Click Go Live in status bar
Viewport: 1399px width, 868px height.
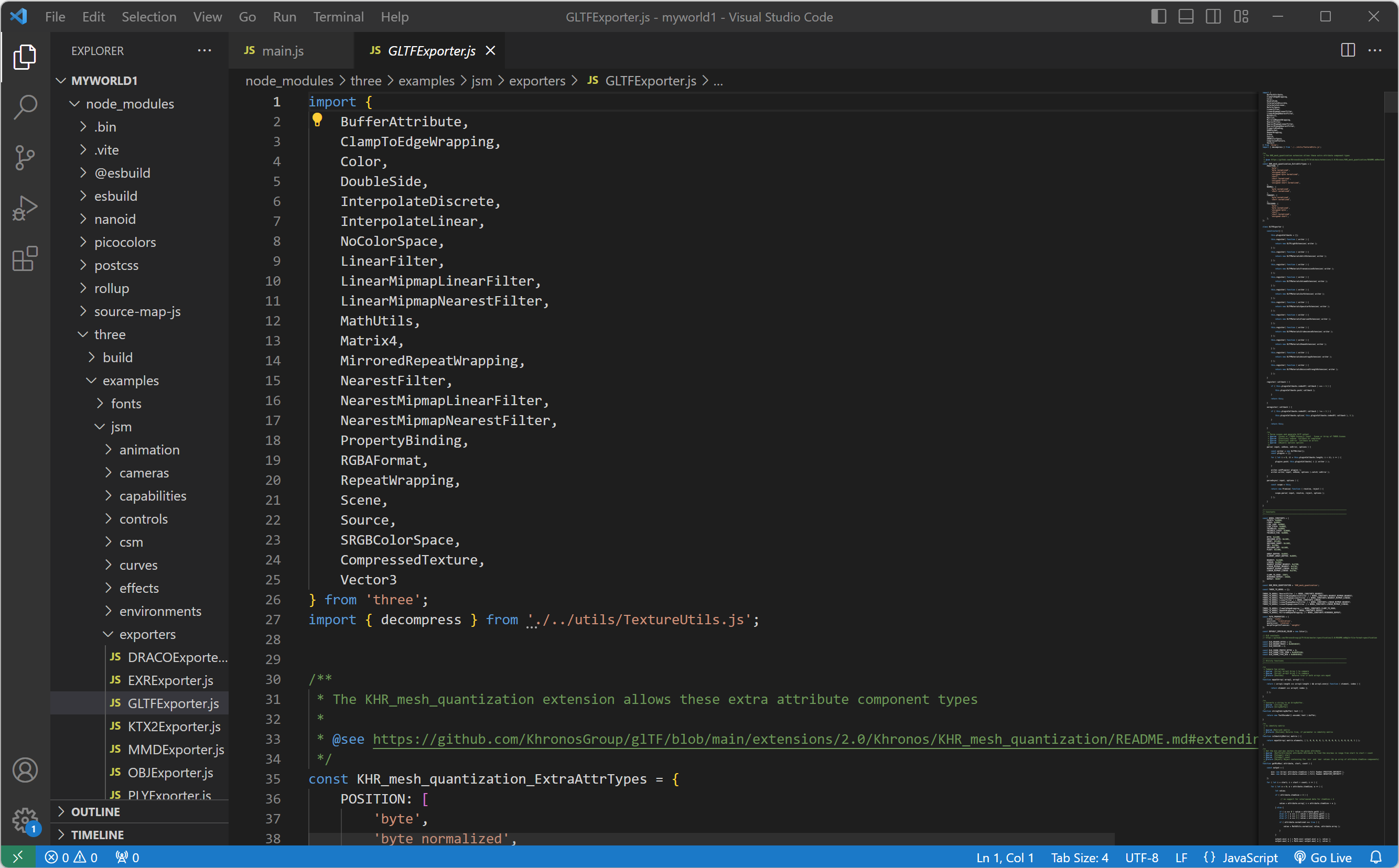pos(1324,857)
